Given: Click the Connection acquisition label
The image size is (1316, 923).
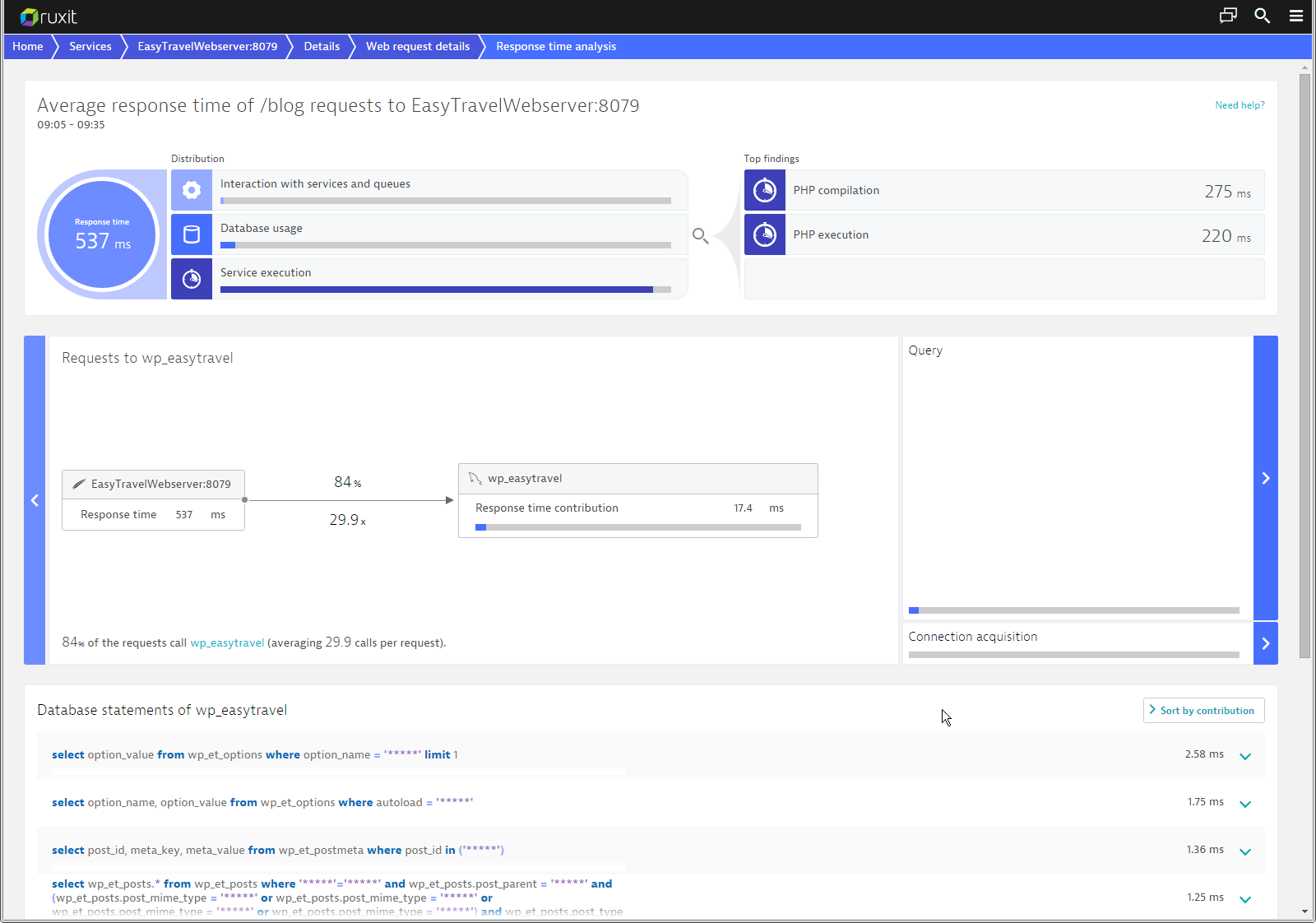Looking at the screenshot, I should coord(973,637).
